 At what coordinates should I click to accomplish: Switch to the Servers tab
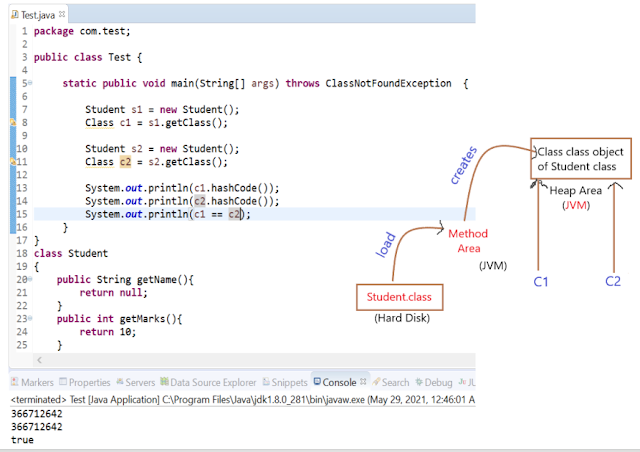136,382
